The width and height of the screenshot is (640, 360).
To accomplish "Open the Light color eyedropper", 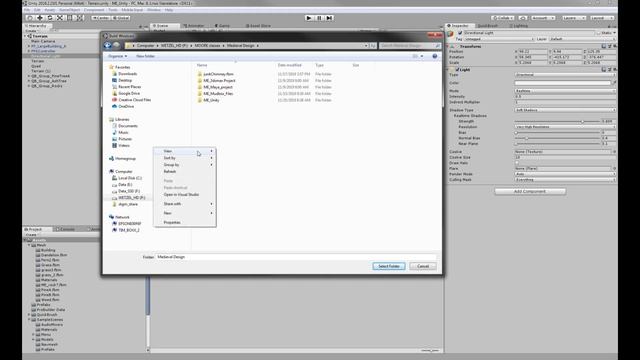I will [x=614, y=83].
